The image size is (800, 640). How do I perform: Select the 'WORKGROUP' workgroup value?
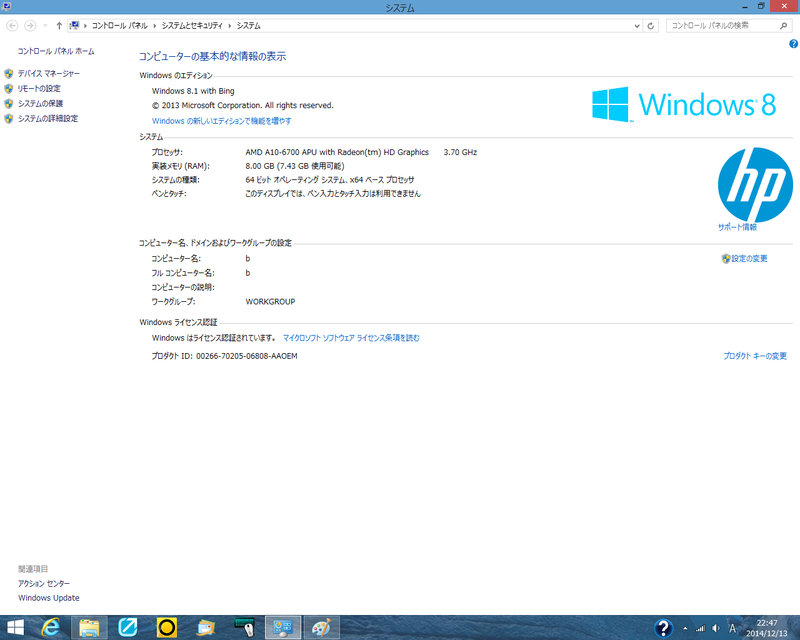270,302
